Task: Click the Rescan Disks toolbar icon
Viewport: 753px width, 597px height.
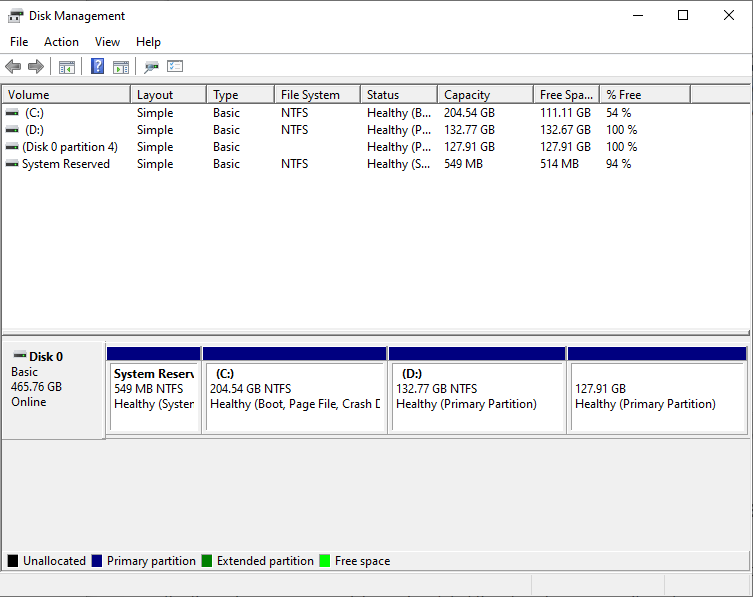Action: click(x=151, y=67)
